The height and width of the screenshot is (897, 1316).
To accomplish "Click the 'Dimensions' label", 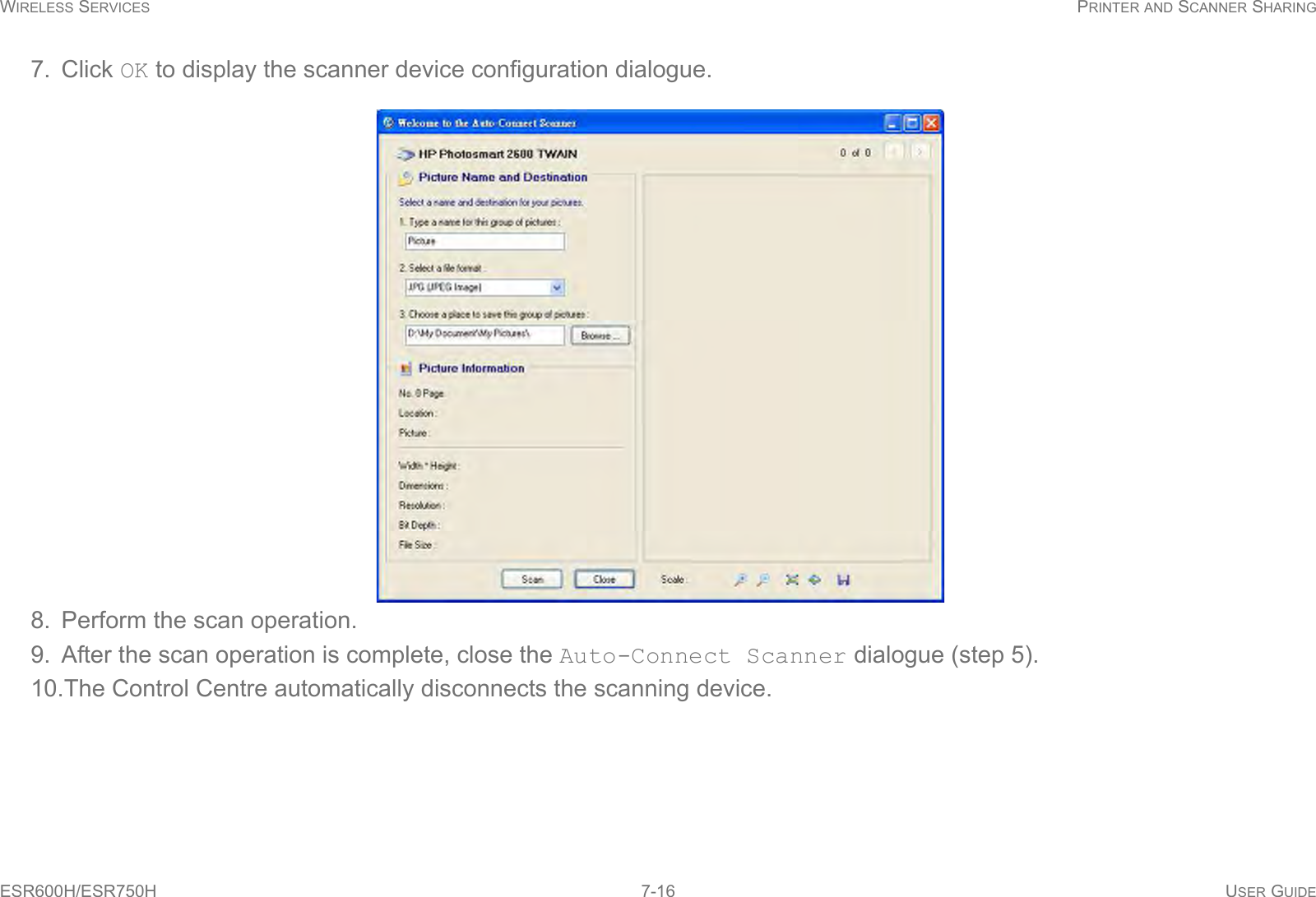I will [x=424, y=486].
